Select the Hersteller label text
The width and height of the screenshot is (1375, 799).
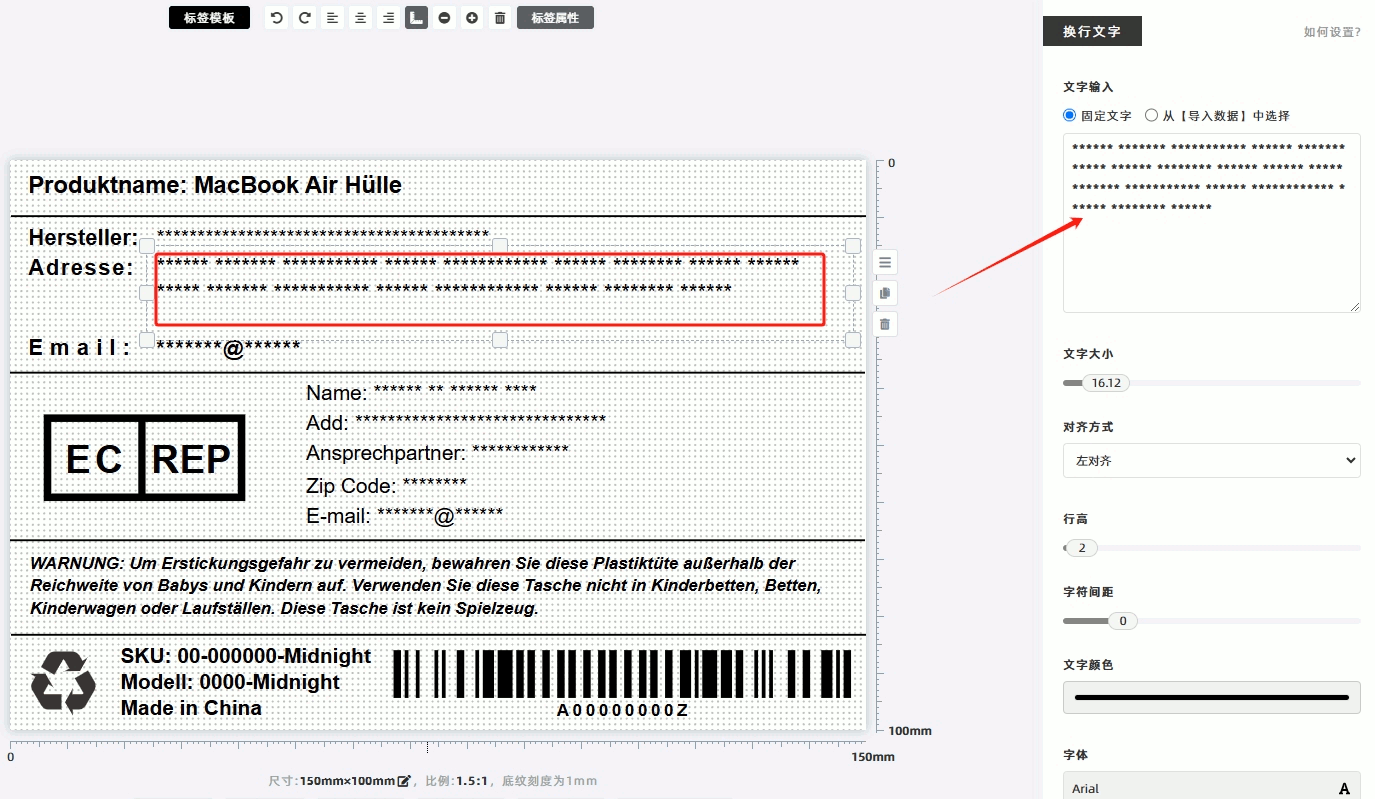tap(83, 238)
